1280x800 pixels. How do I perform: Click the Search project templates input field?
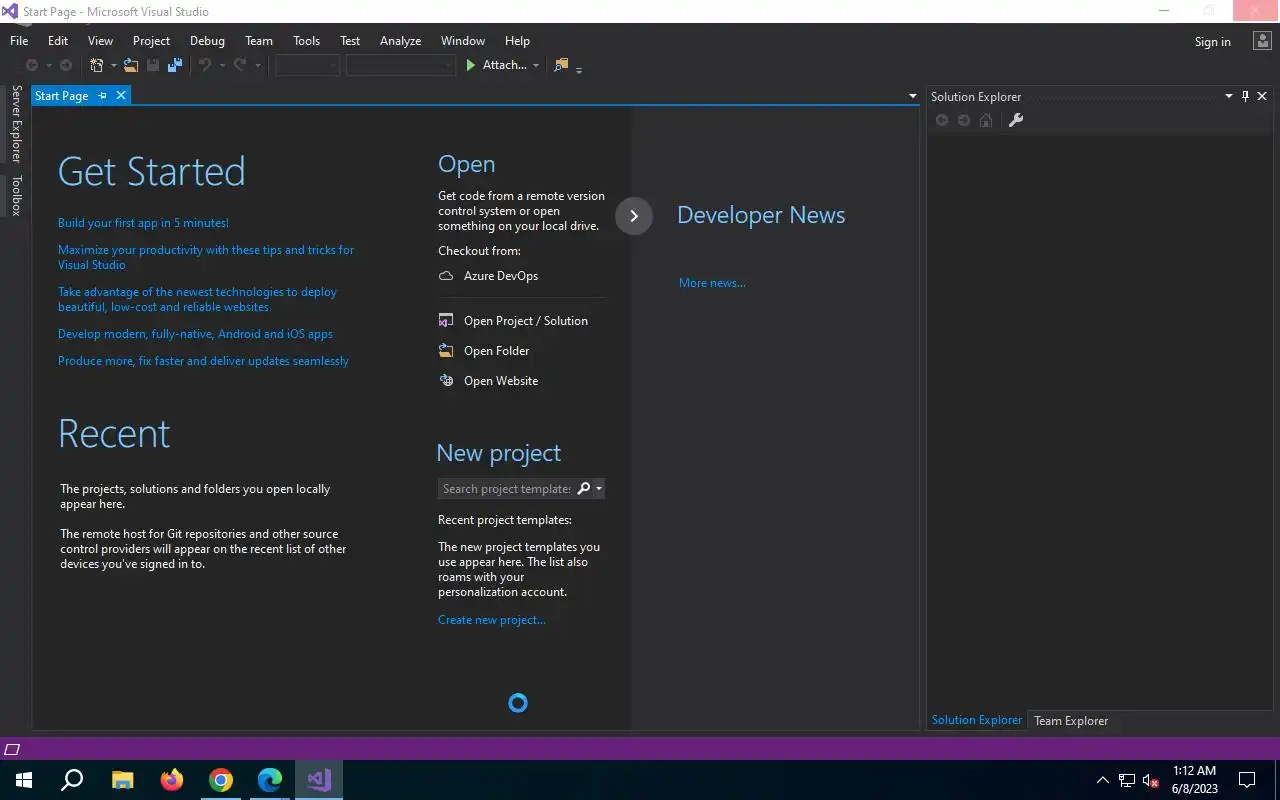(x=507, y=489)
